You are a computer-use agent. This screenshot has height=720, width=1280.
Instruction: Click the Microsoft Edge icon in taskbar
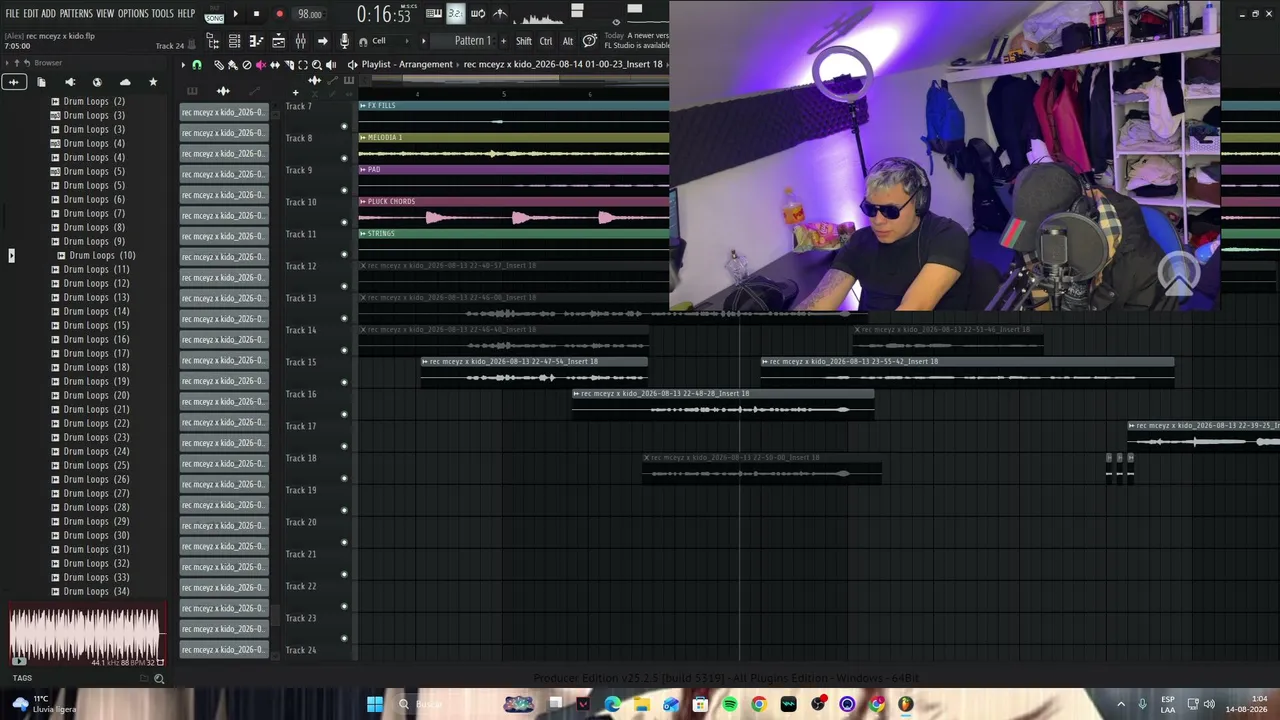612,705
